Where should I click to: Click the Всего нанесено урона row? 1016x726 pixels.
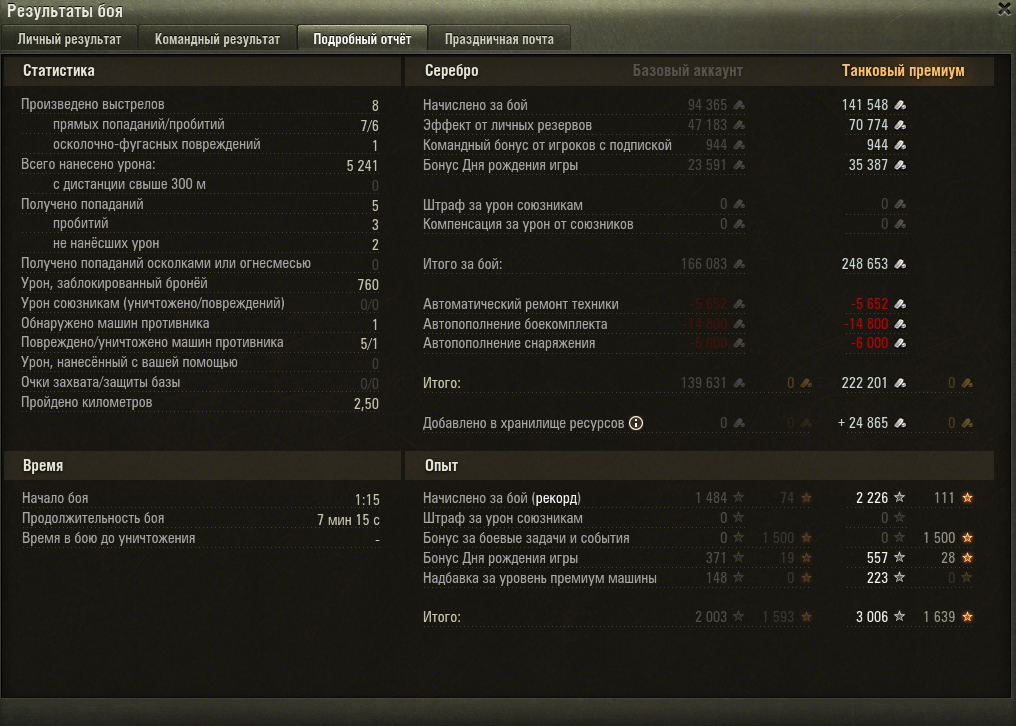point(200,165)
